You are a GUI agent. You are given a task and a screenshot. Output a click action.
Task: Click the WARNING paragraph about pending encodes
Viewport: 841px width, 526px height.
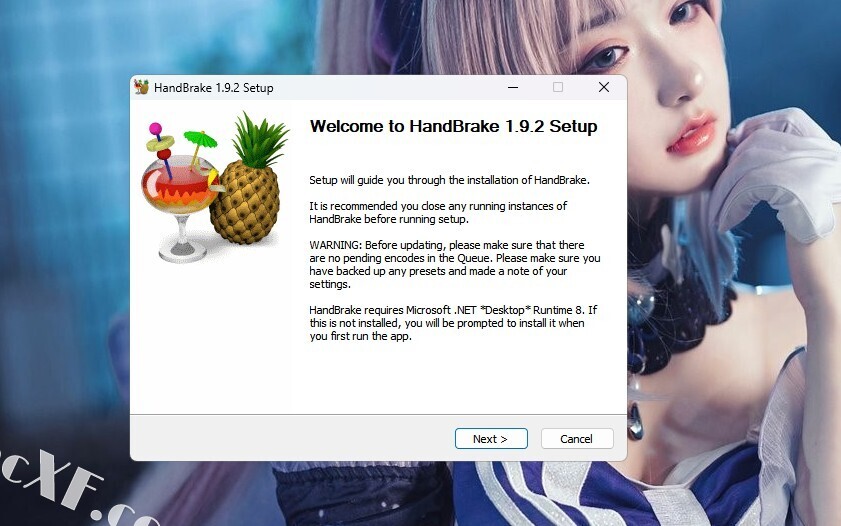455,264
